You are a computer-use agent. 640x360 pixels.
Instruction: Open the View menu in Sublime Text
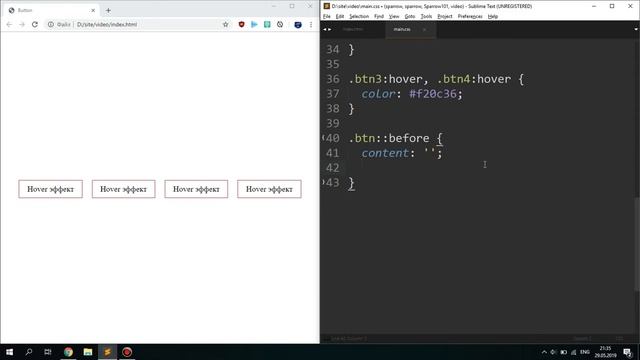[x=394, y=16]
